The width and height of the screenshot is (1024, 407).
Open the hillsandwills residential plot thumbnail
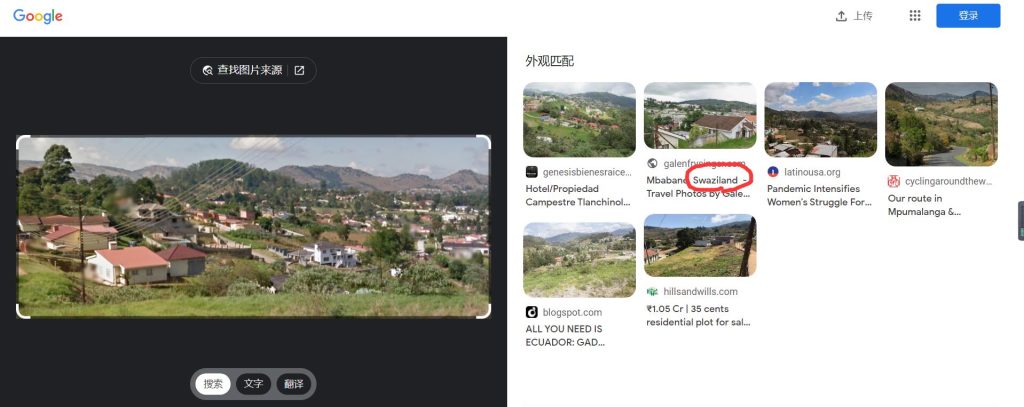click(x=700, y=245)
